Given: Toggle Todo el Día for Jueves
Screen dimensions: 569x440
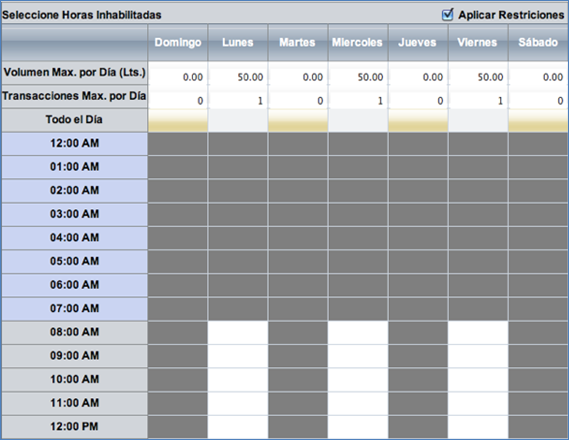Looking at the screenshot, I should pyautogui.click(x=418, y=120).
